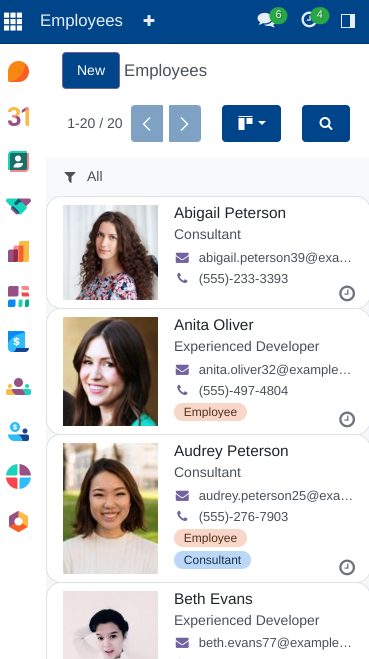The width and height of the screenshot is (369, 659).
Task: Click anita.oliver32 email address
Action: point(275,370)
